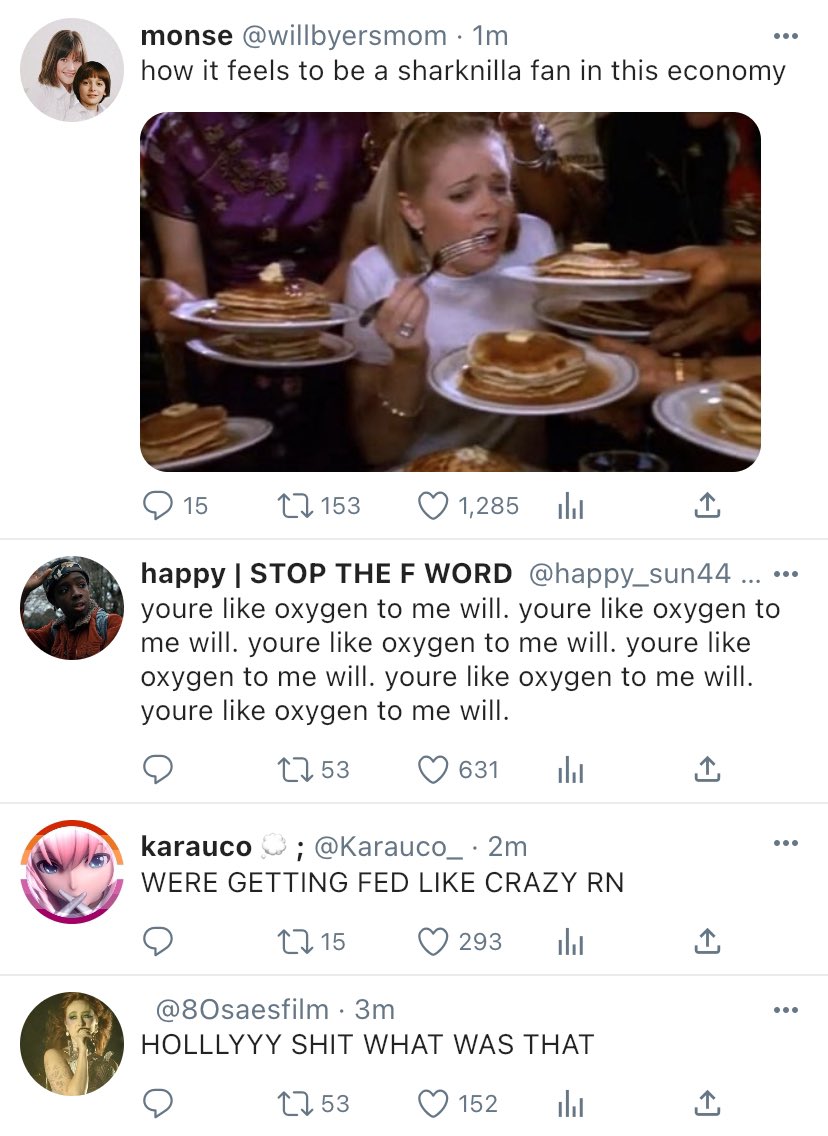The height and width of the screenshot is (1136, 828).
Task: Reply to monse's sharknilla tweet
Action: 158,506
